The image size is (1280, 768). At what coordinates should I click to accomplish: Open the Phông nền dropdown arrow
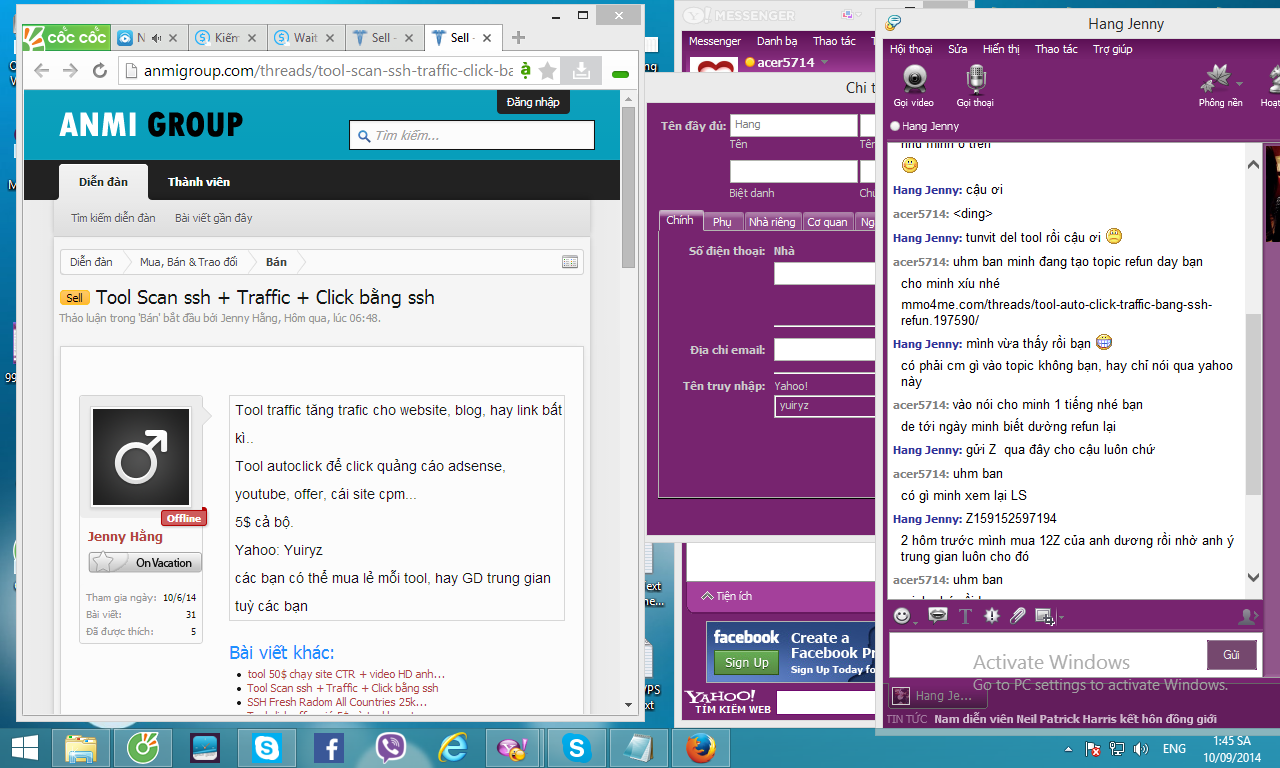[1240, 83]
